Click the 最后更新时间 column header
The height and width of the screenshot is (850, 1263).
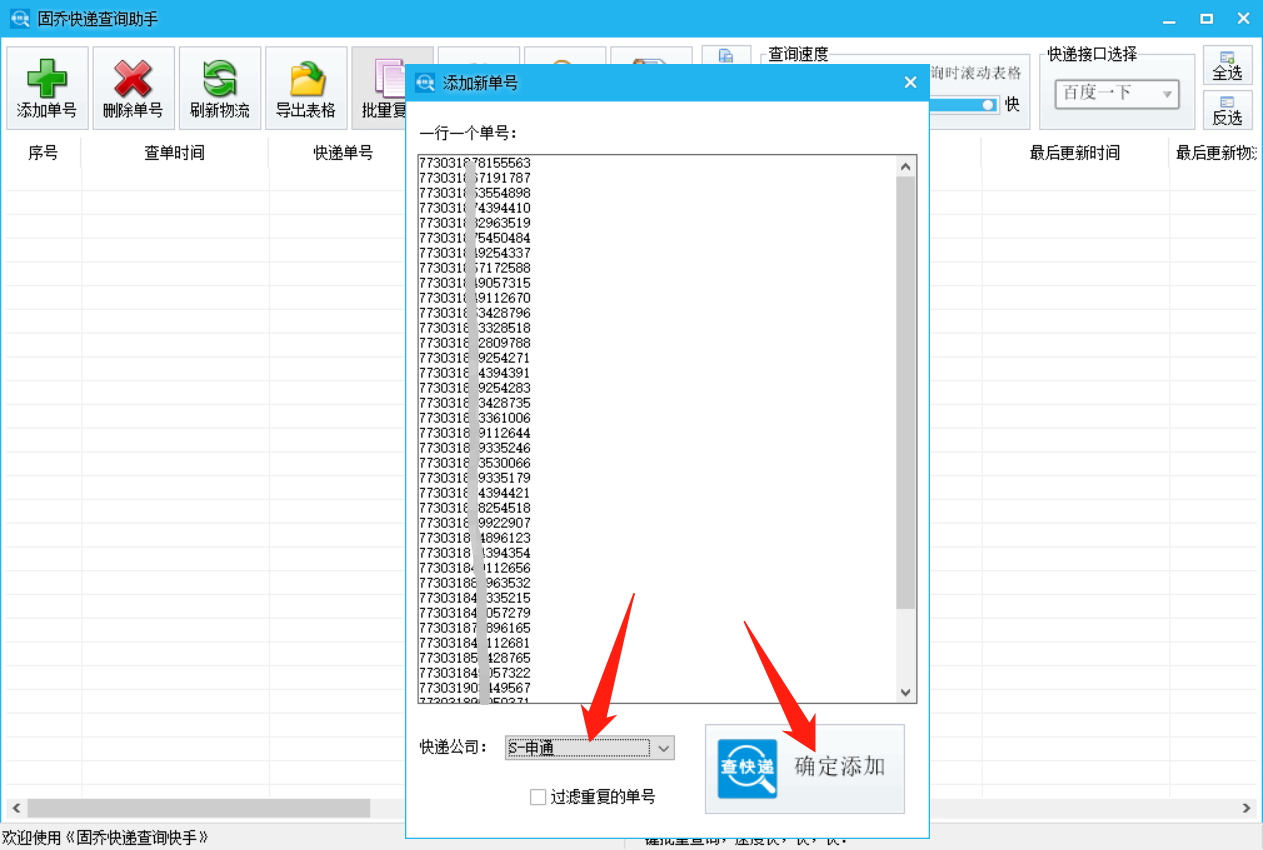coord(1075,153)
